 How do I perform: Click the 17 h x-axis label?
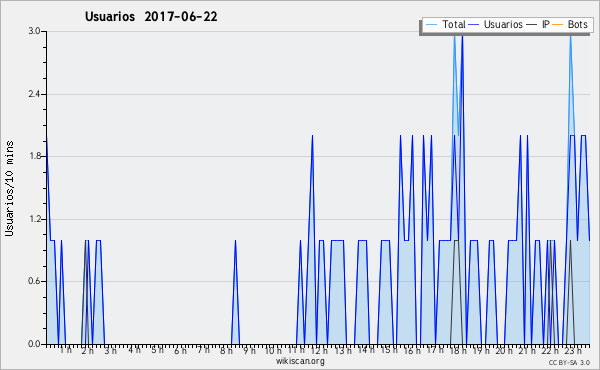[x=435, y=350]
